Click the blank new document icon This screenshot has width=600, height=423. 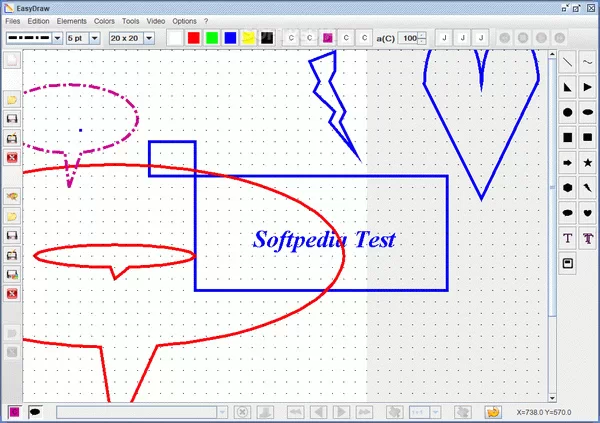pyautogui.click(x=12, y=60)
